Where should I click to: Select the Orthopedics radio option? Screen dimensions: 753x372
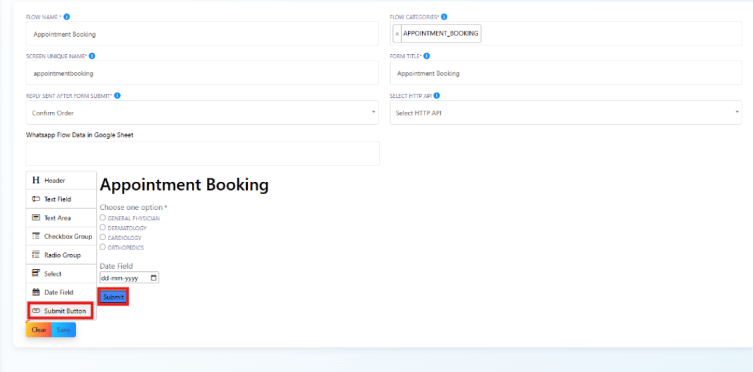tap(103, 247)
